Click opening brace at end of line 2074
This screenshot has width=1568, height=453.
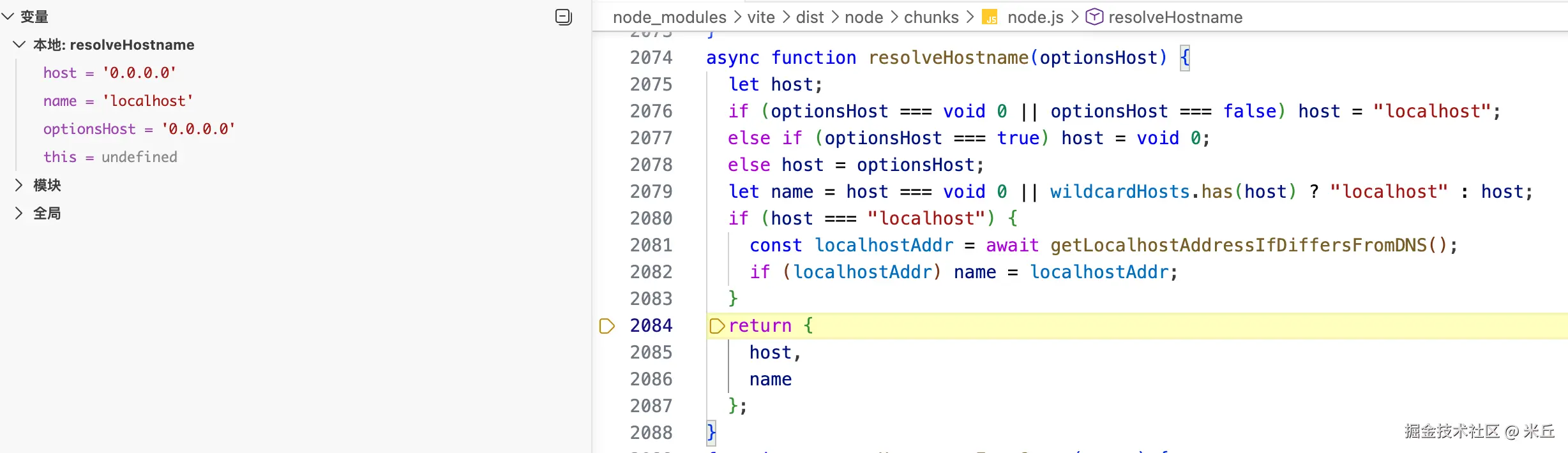(1185, 58)
